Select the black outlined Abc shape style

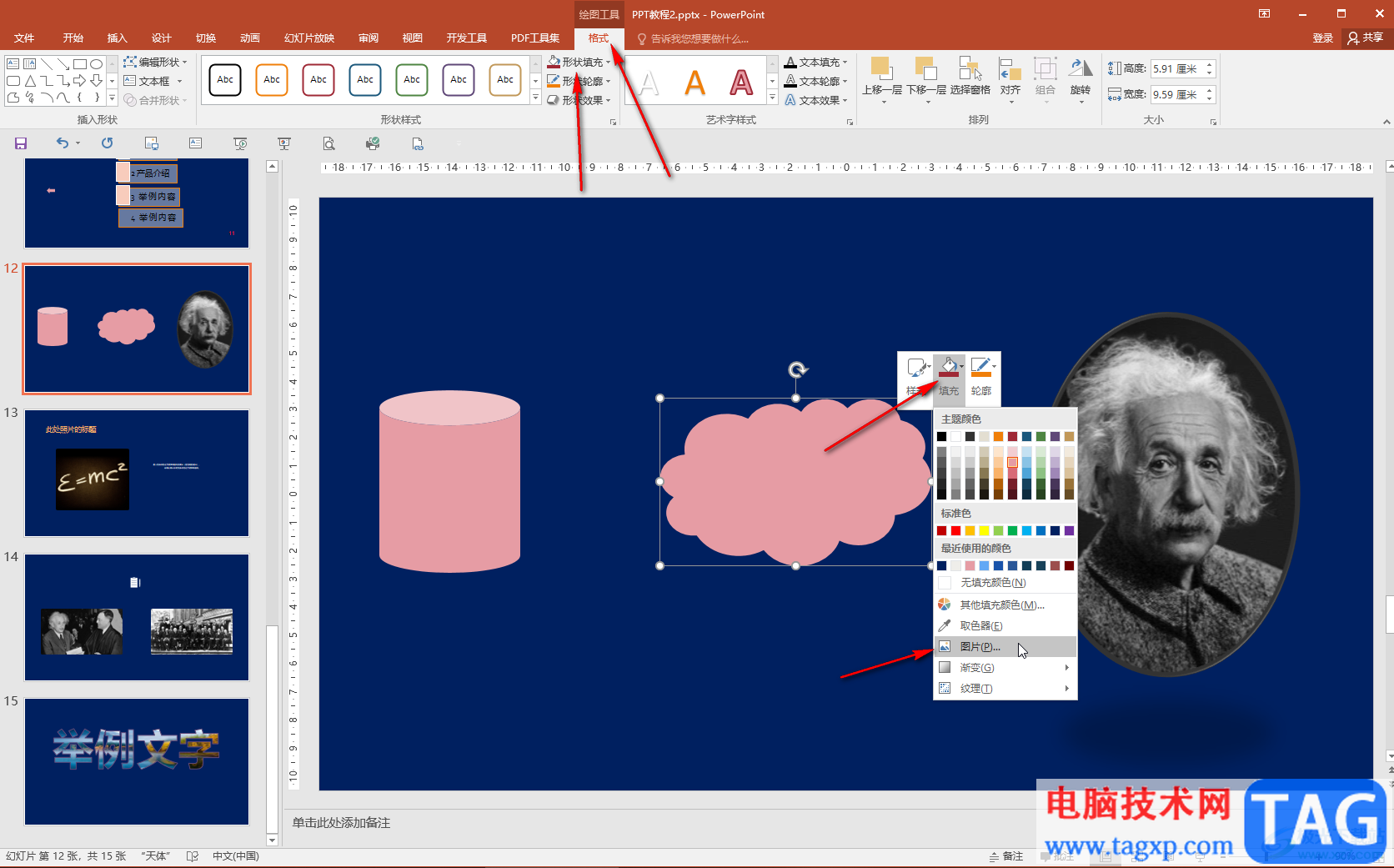tap(225, 80)
